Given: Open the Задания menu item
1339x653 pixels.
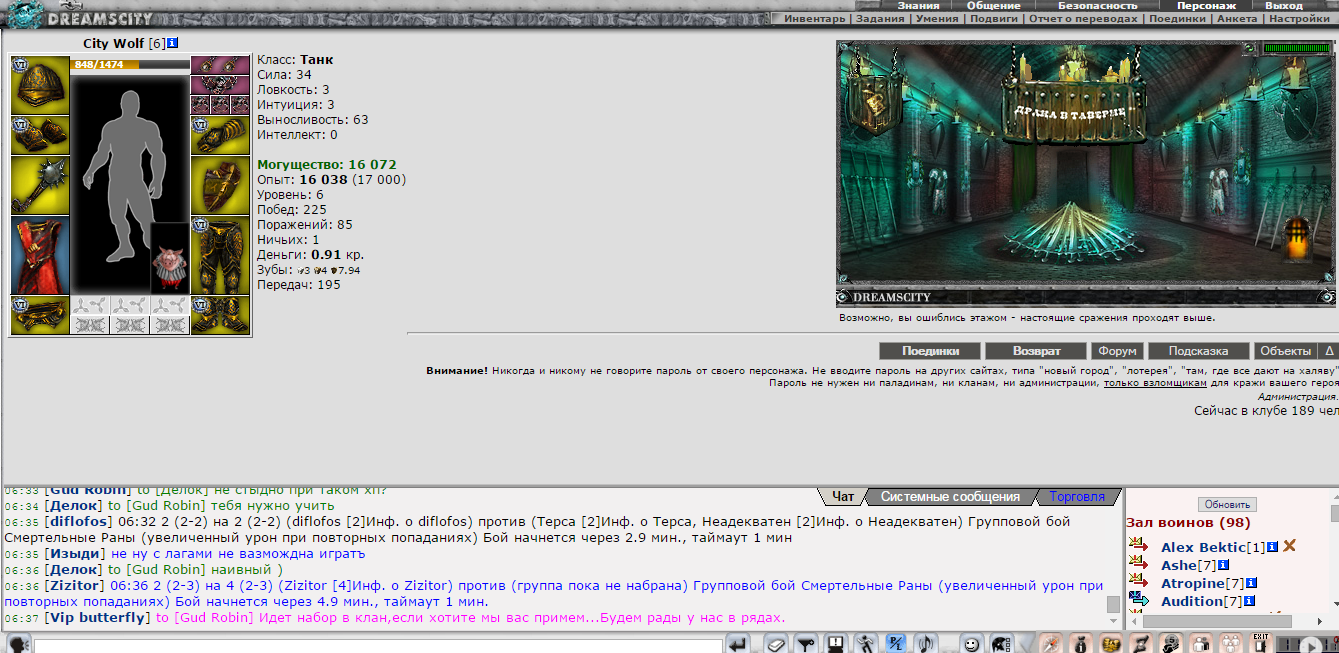Looking at the screenshot, I should 880,18.
